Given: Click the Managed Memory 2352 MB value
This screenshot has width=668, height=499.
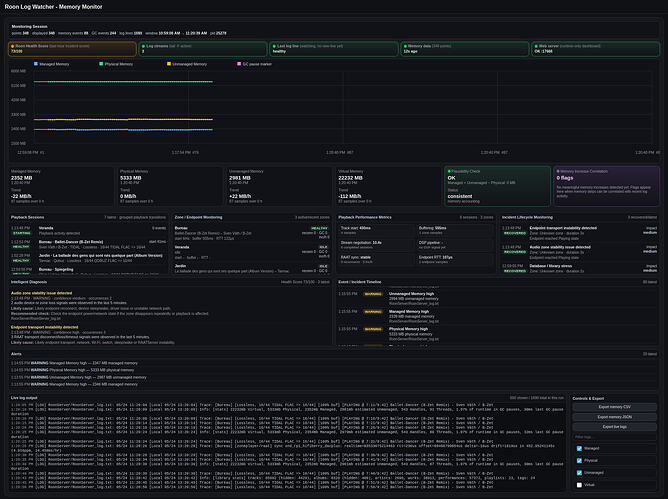Looking at the screenshot, I should (x=22, y=178).
